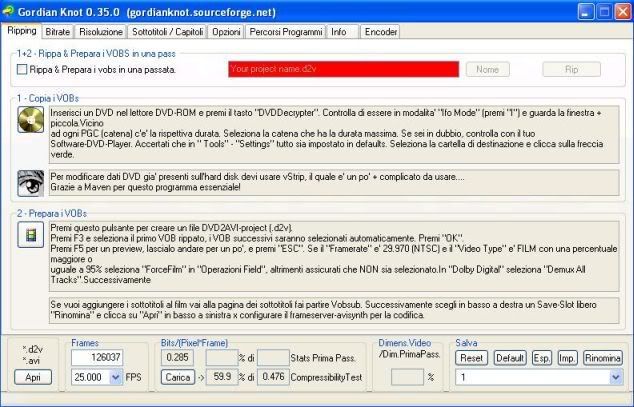Click the Esp. export button

542,358
